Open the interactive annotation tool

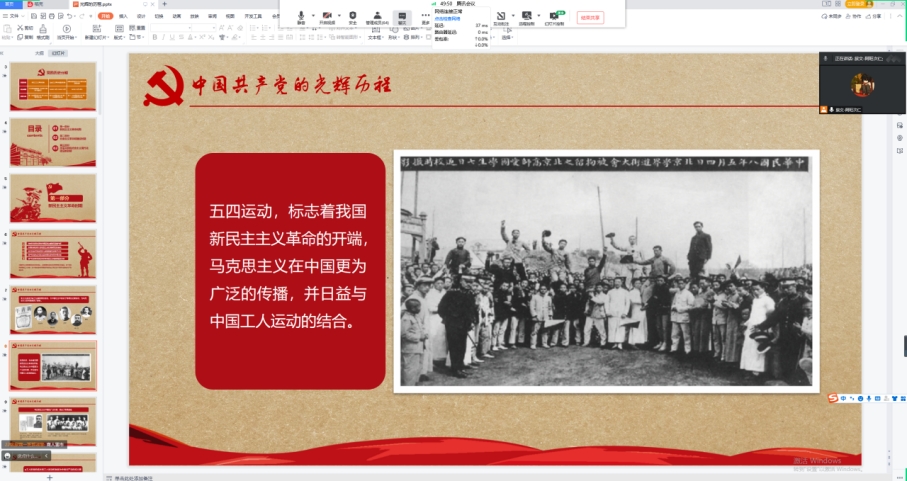501,17
